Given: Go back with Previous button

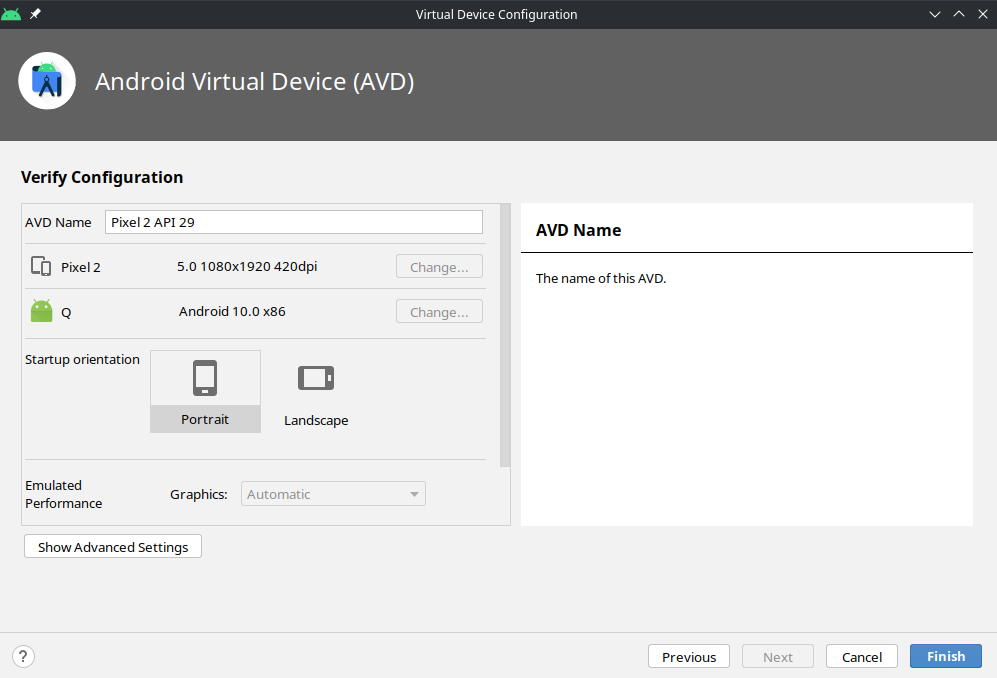Looking at the screenshot, I should click(x=689, y=656).
